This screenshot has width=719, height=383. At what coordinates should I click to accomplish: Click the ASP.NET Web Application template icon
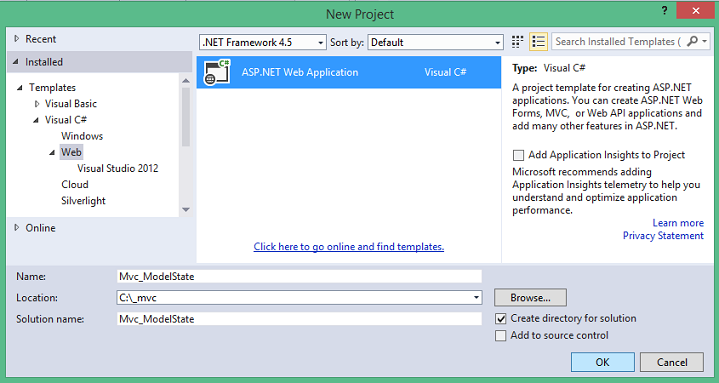[217, 72]
